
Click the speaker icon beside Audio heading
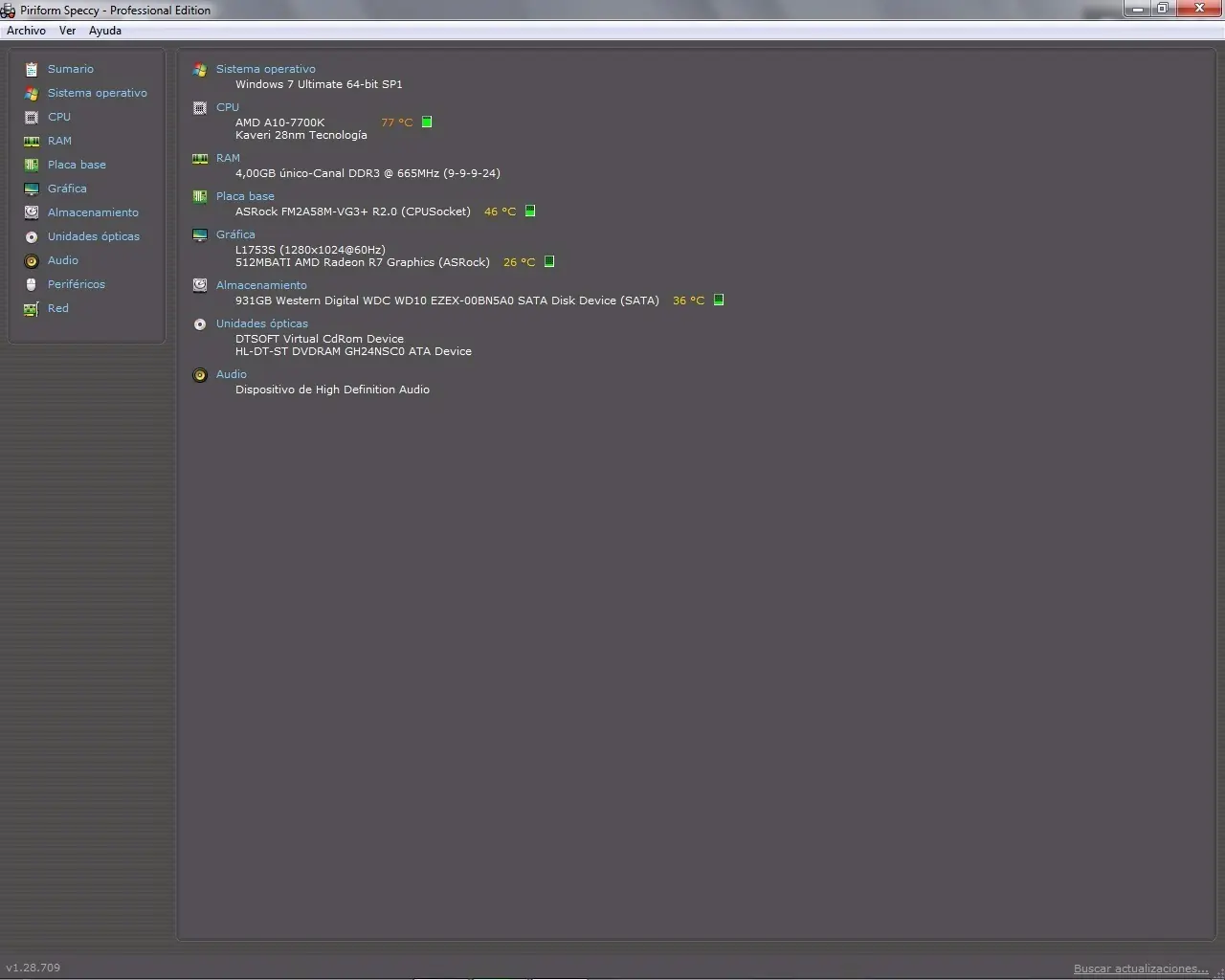pos(200,374)
